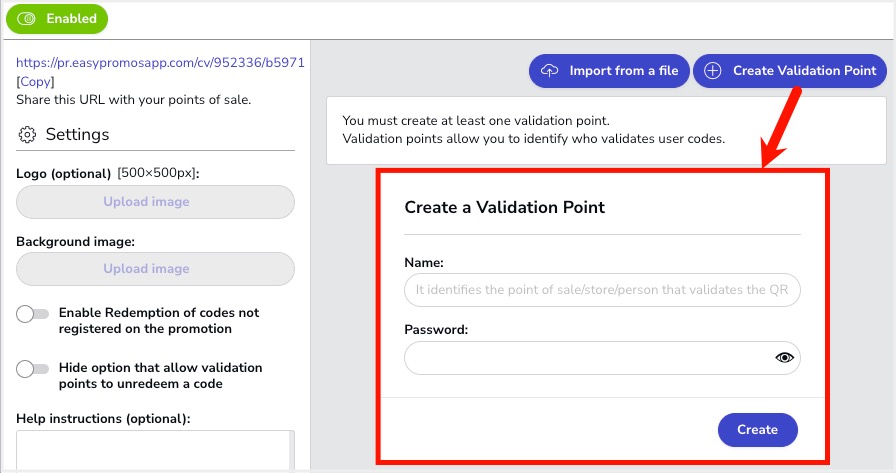Open Import from a file
The image size is (896, 473).
[x=609, y=71]
